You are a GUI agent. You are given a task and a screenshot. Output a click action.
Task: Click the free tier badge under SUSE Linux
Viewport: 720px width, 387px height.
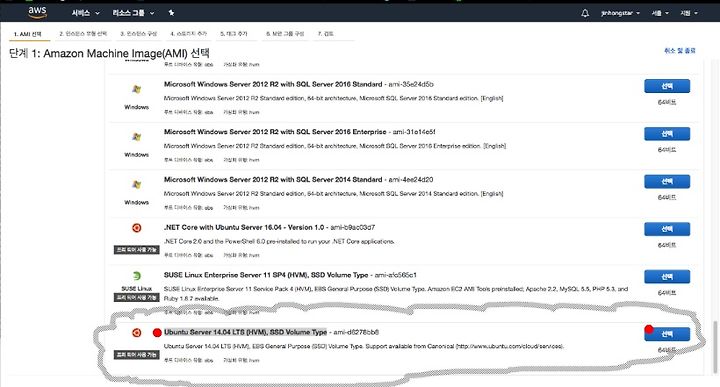click(x=136, y=297)
